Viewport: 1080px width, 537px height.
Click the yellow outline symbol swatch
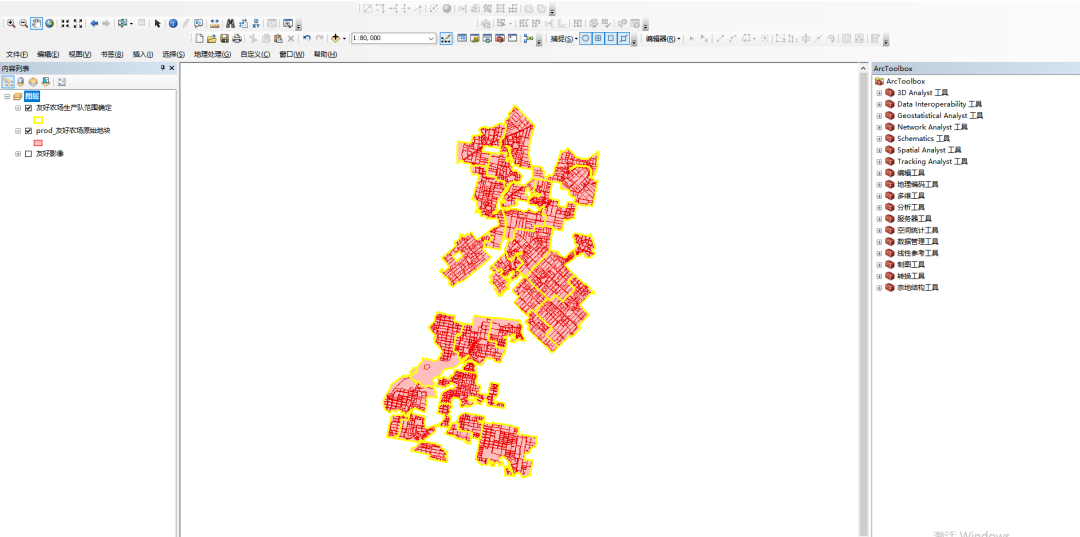point(38,119)
